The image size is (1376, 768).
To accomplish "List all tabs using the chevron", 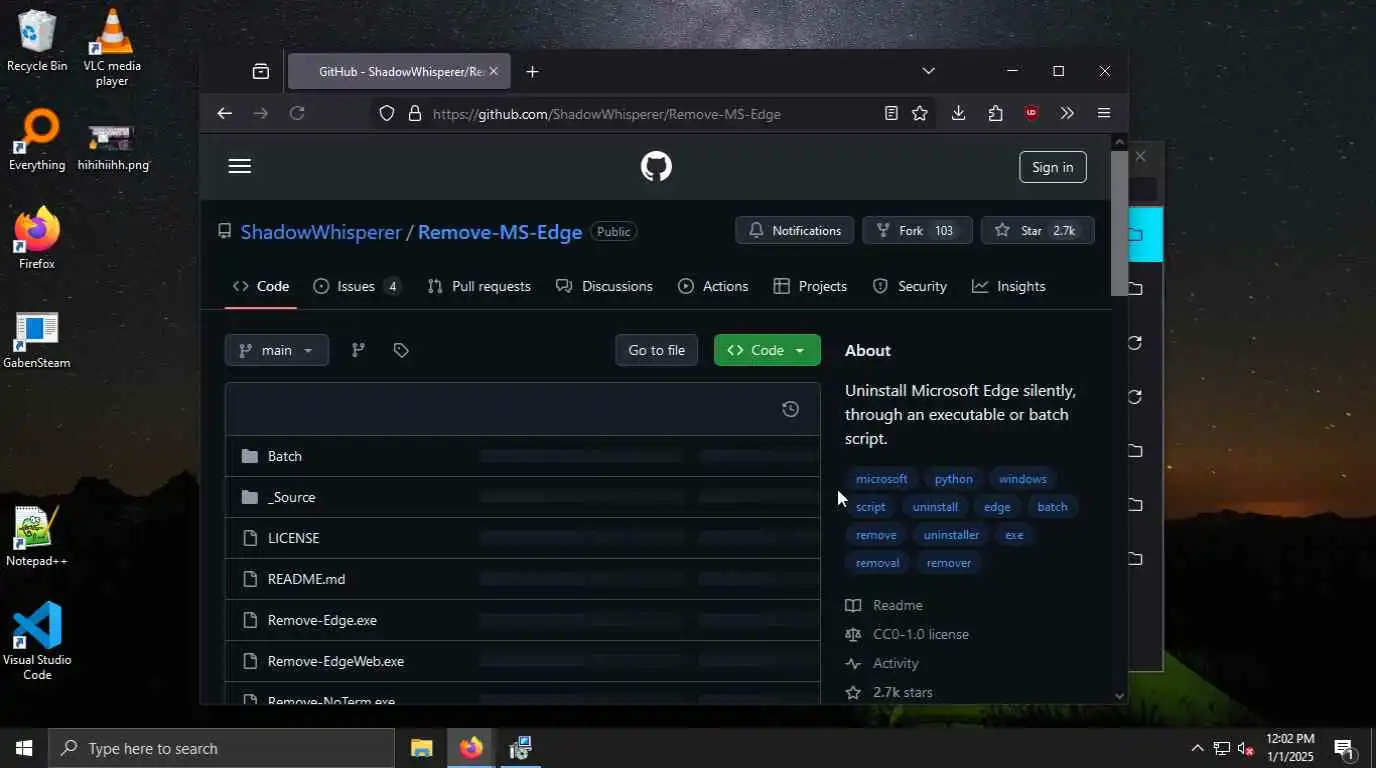I will pyautogui.click(x=928, y=71).
